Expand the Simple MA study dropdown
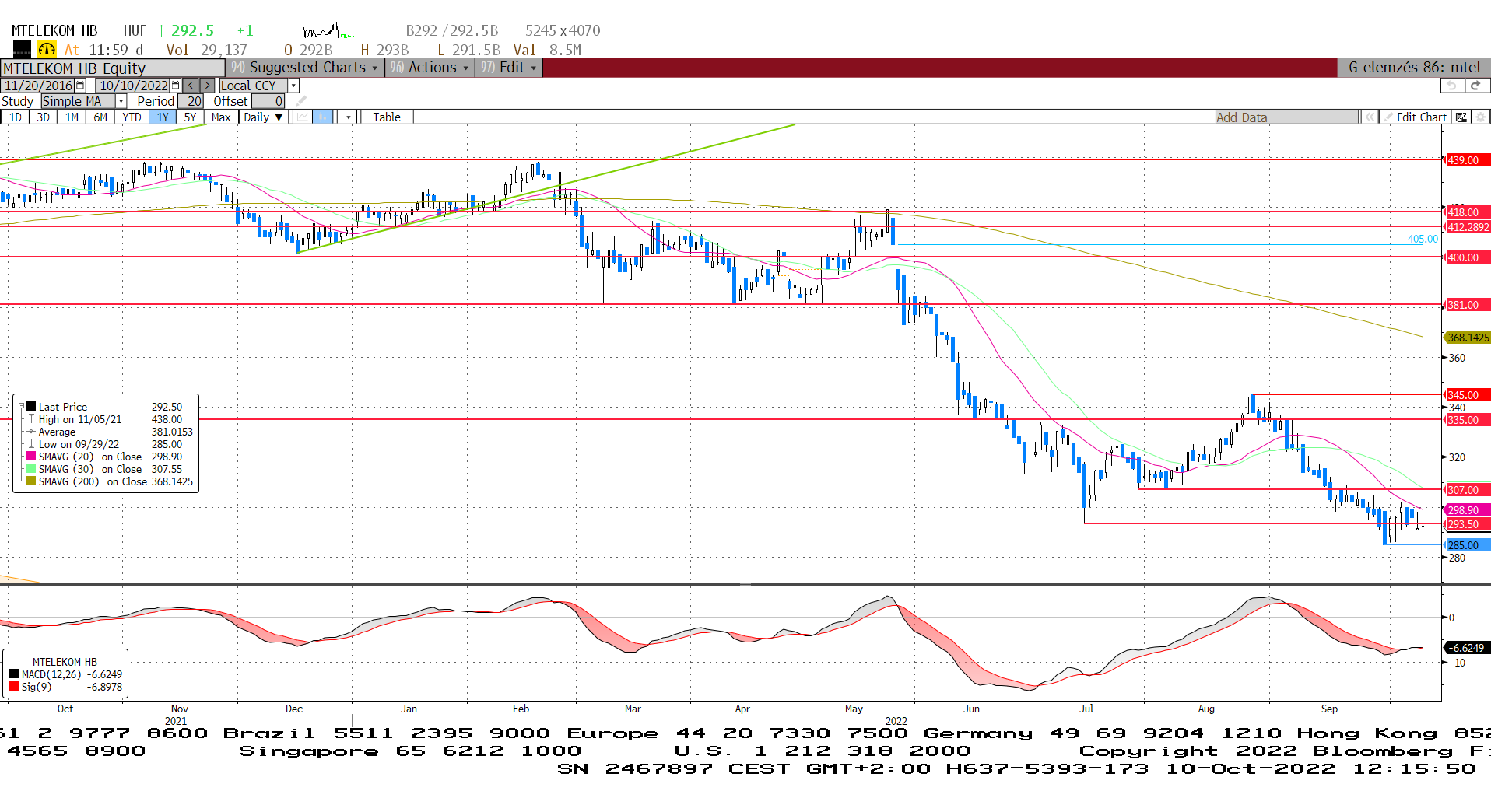This screenshot has width=1491, height=812. (121, 101)
